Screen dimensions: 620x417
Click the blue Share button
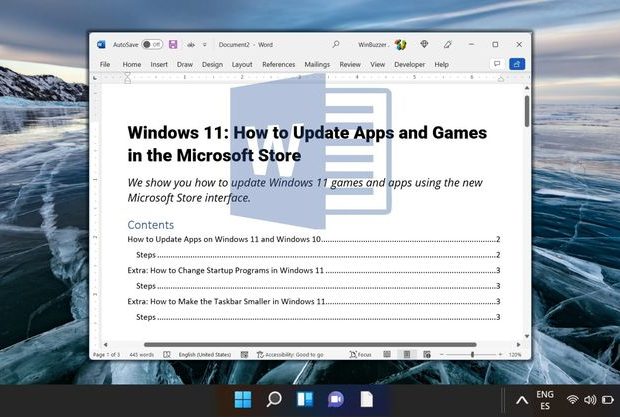click(x=517, y=64)
